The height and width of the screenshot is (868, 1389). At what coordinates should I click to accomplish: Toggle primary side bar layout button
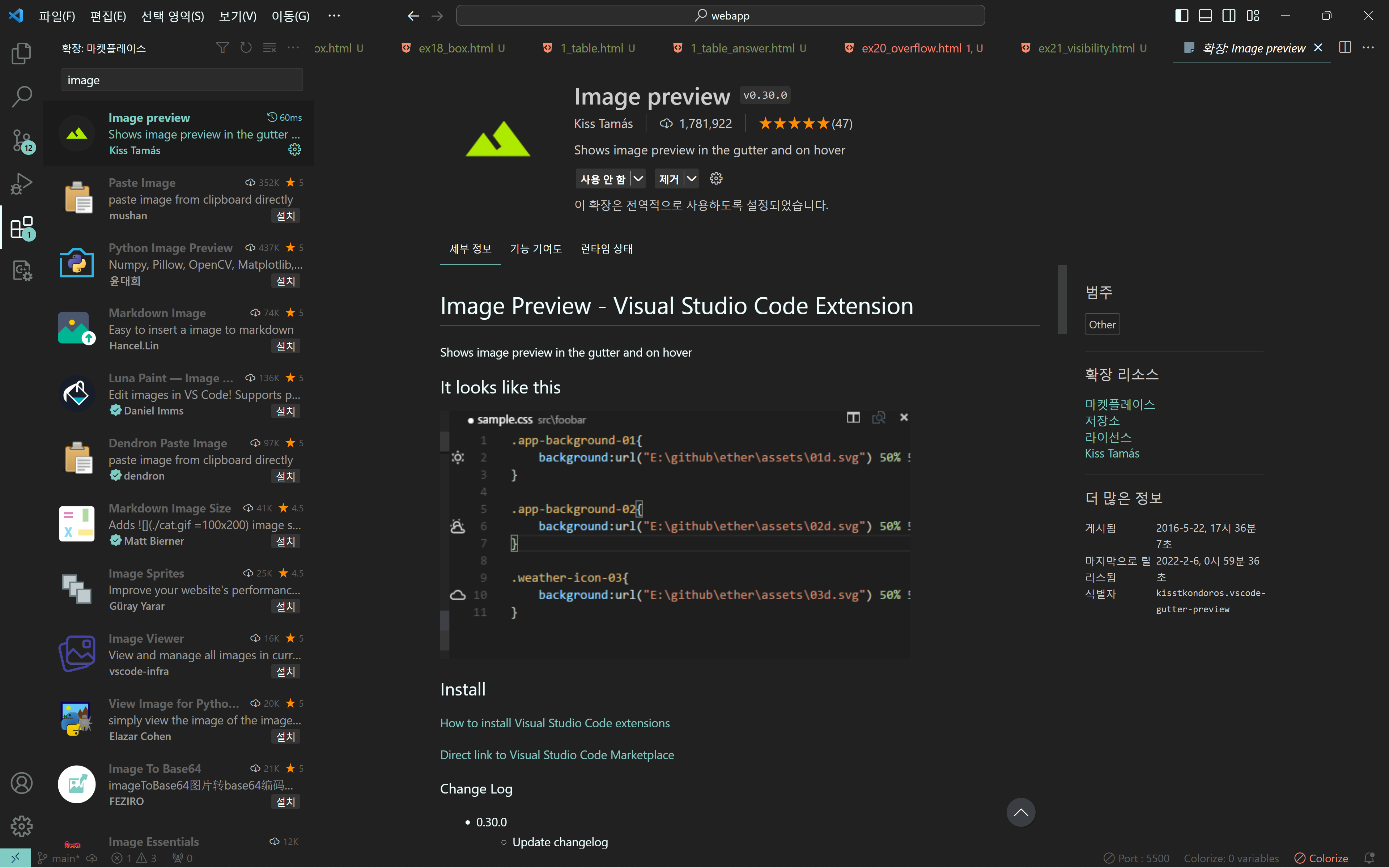1181,16
